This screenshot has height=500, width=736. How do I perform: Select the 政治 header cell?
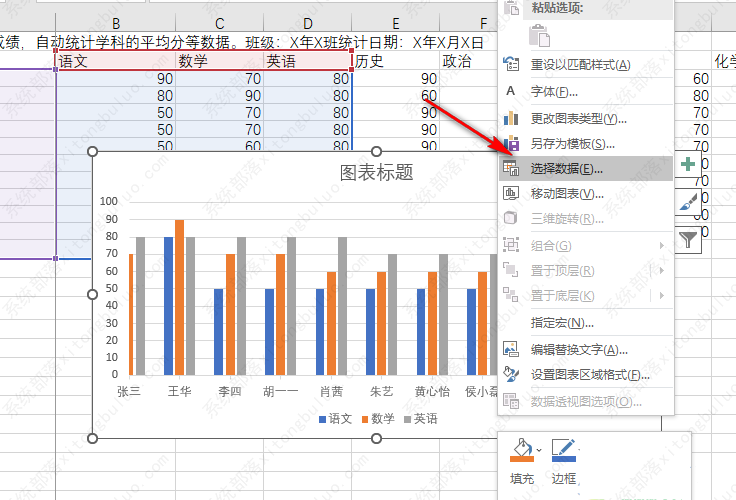tap(468, 61)
